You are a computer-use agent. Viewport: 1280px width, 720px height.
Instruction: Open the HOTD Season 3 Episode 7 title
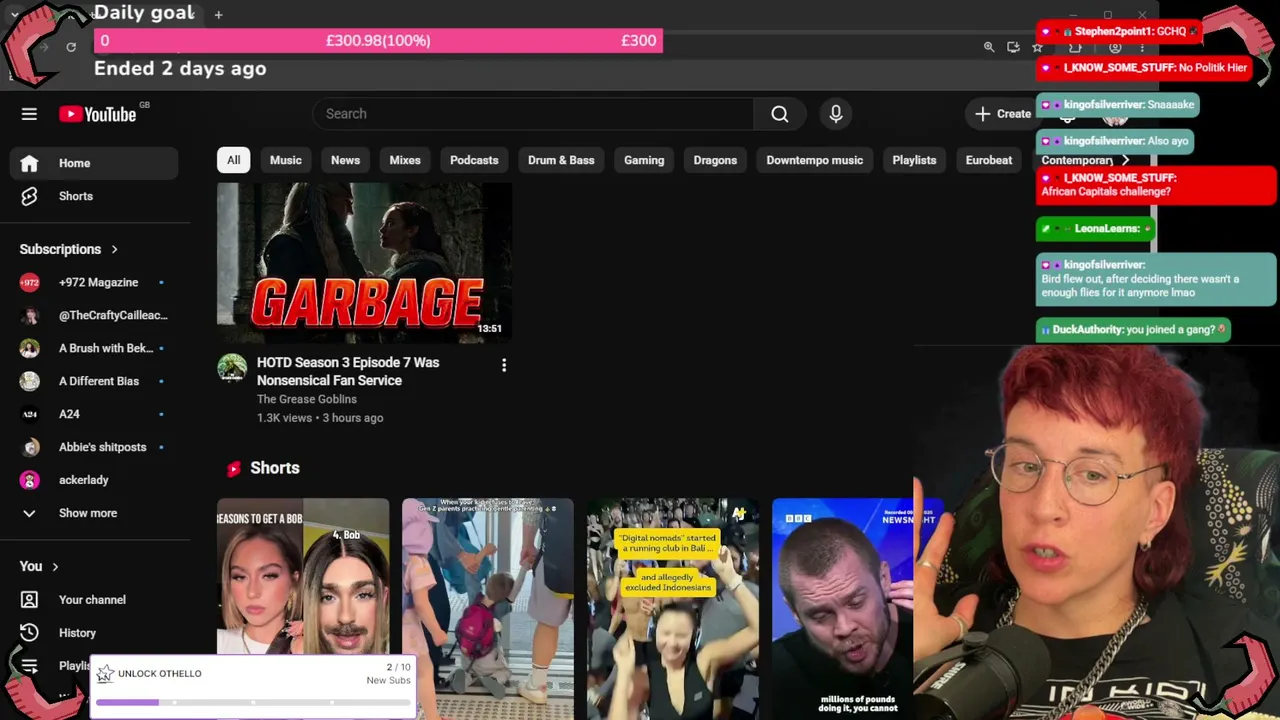[348, 371]
